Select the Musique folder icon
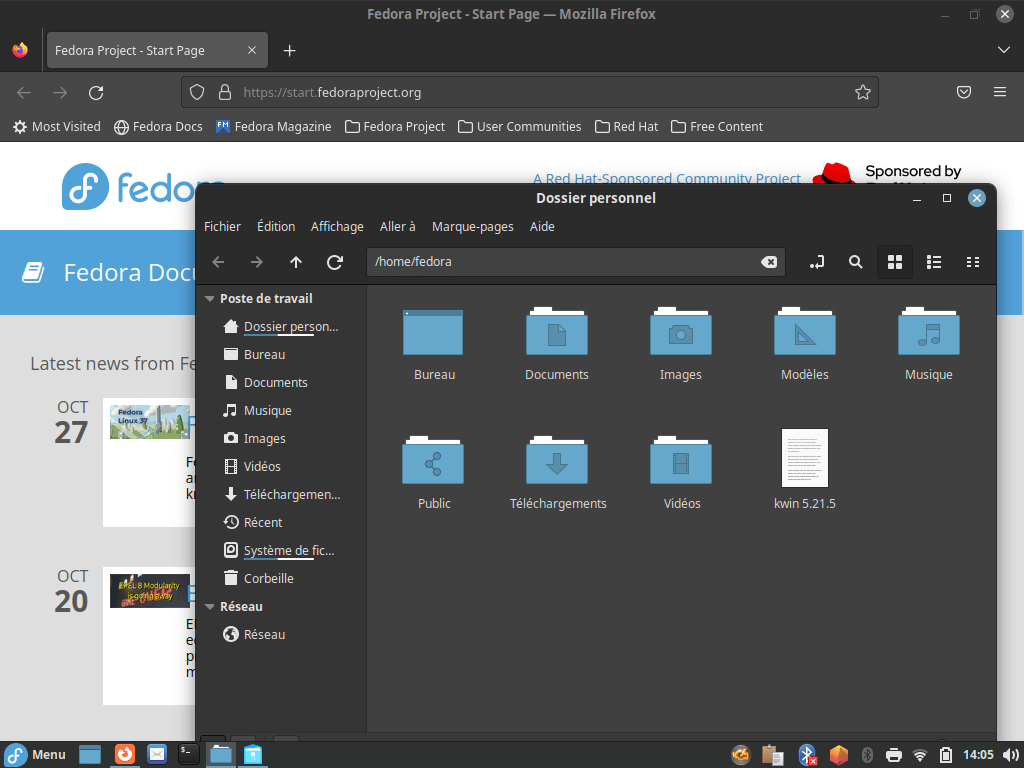The image size is (1024, 768). click(929, 332)
